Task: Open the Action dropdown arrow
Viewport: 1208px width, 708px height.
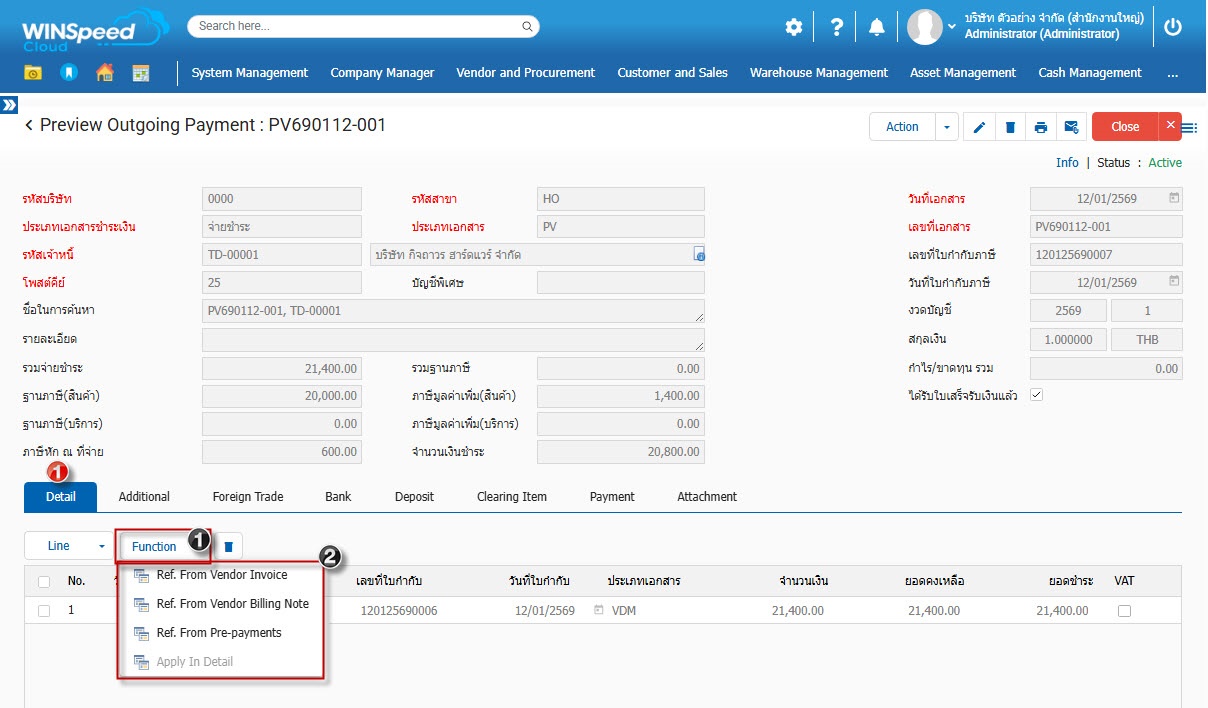Action: [946, 127]
